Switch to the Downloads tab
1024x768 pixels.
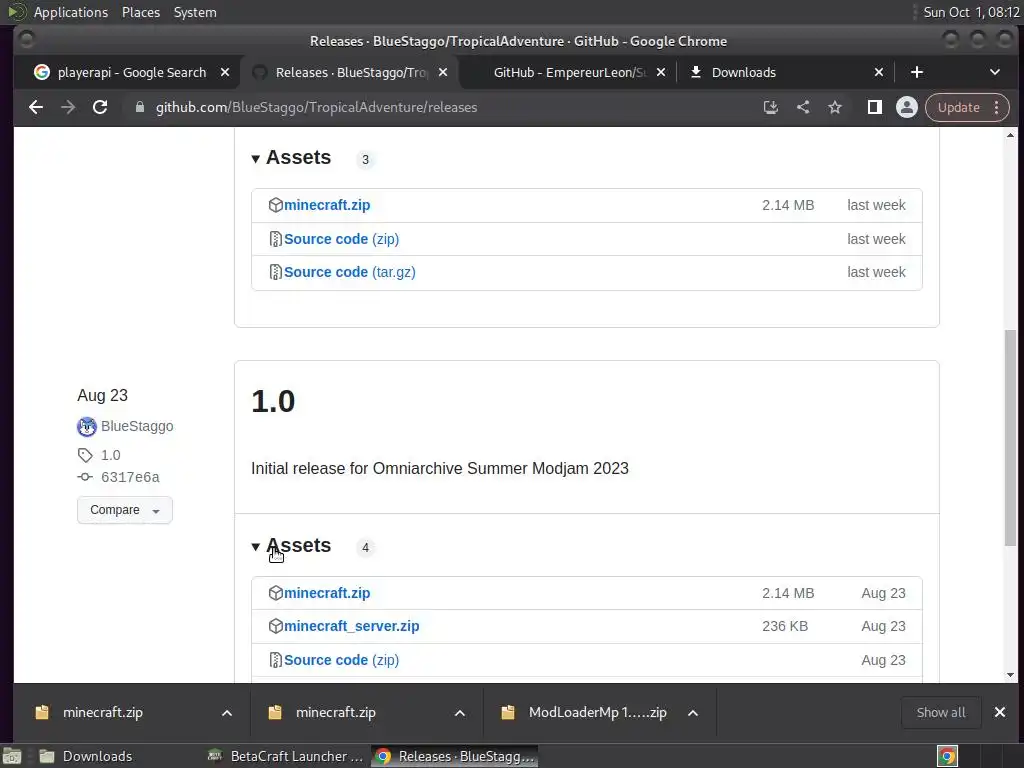(x=744, y=72)
